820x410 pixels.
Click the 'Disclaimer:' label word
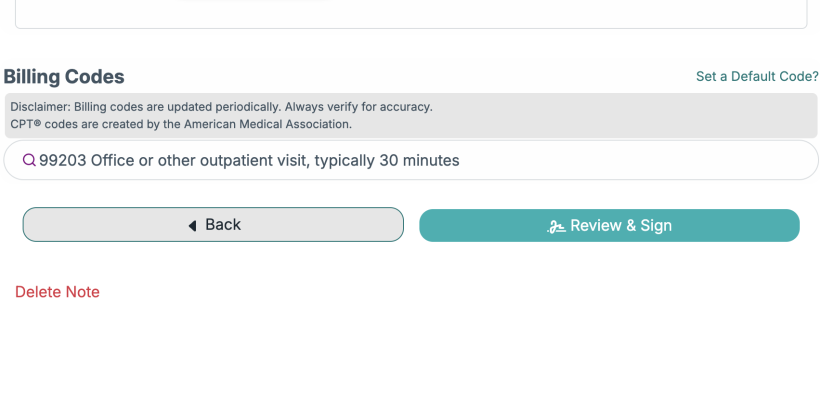(x=39, y=107)
